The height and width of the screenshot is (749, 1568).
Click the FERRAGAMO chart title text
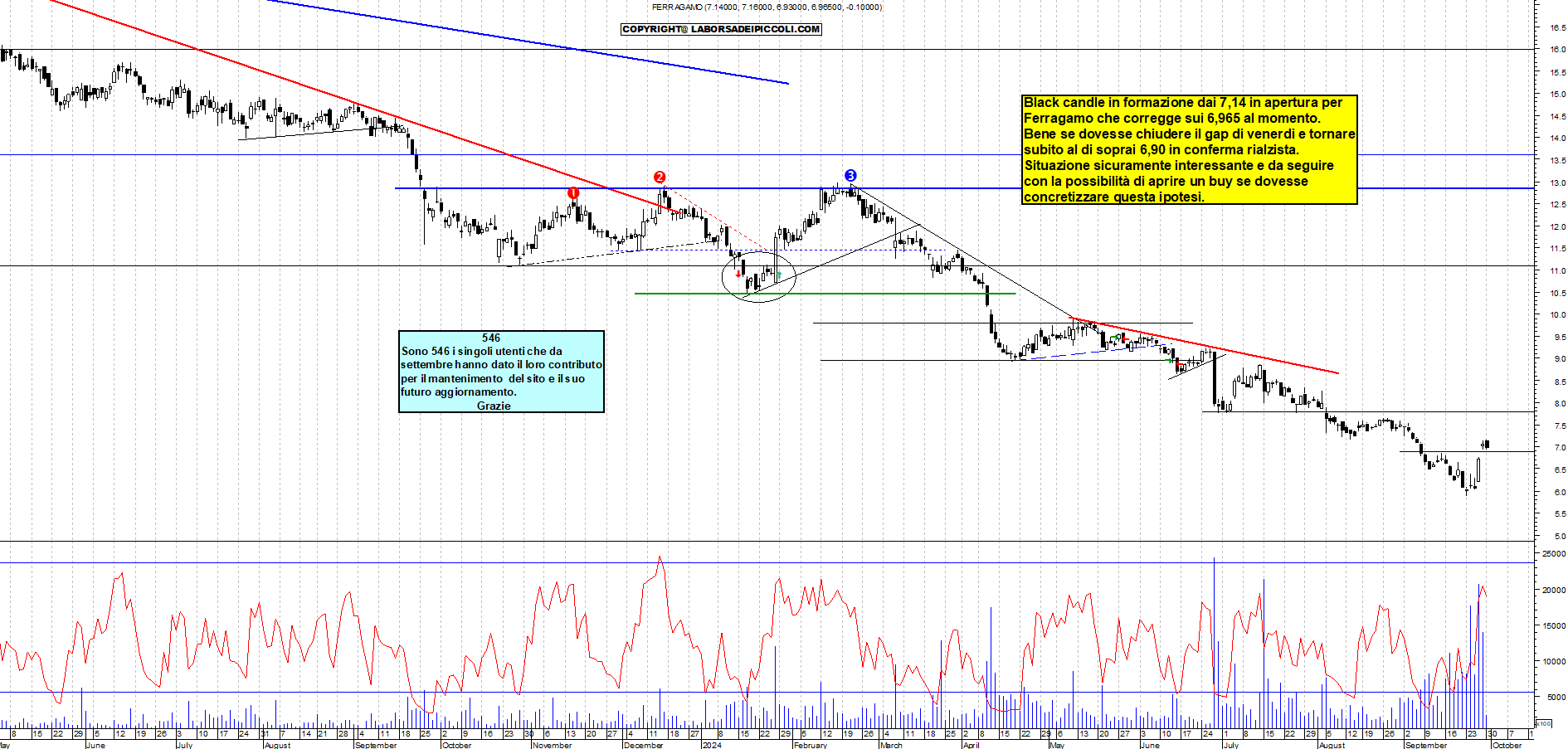pos(767,7)
